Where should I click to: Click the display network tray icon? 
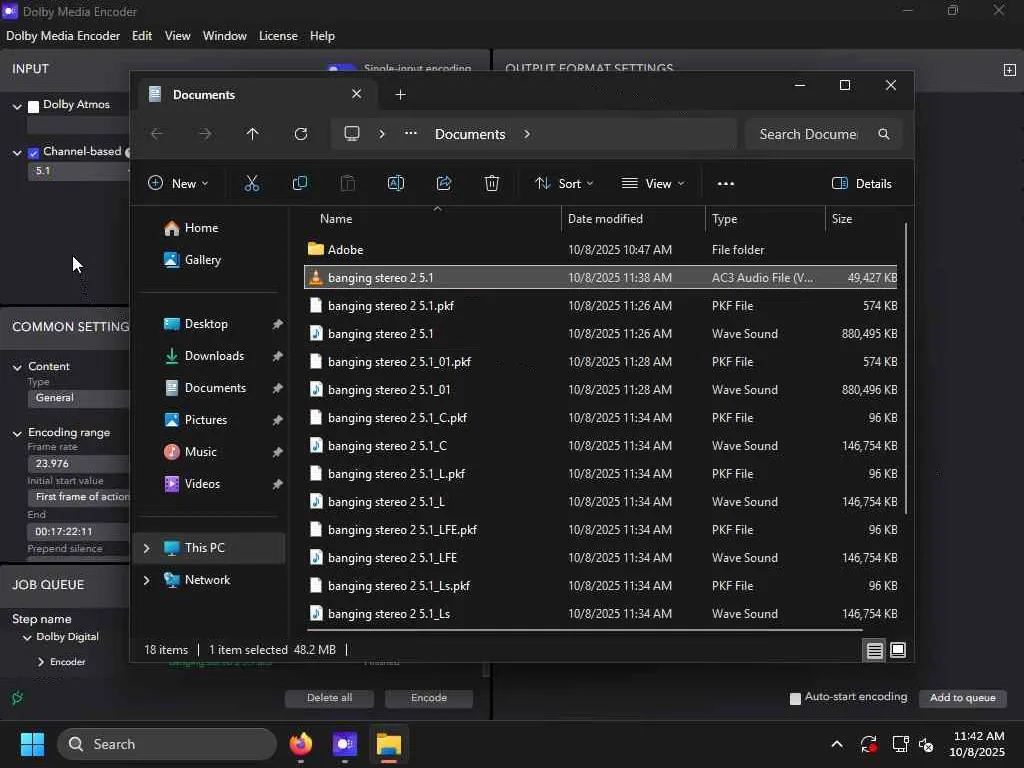coord(901,744)
